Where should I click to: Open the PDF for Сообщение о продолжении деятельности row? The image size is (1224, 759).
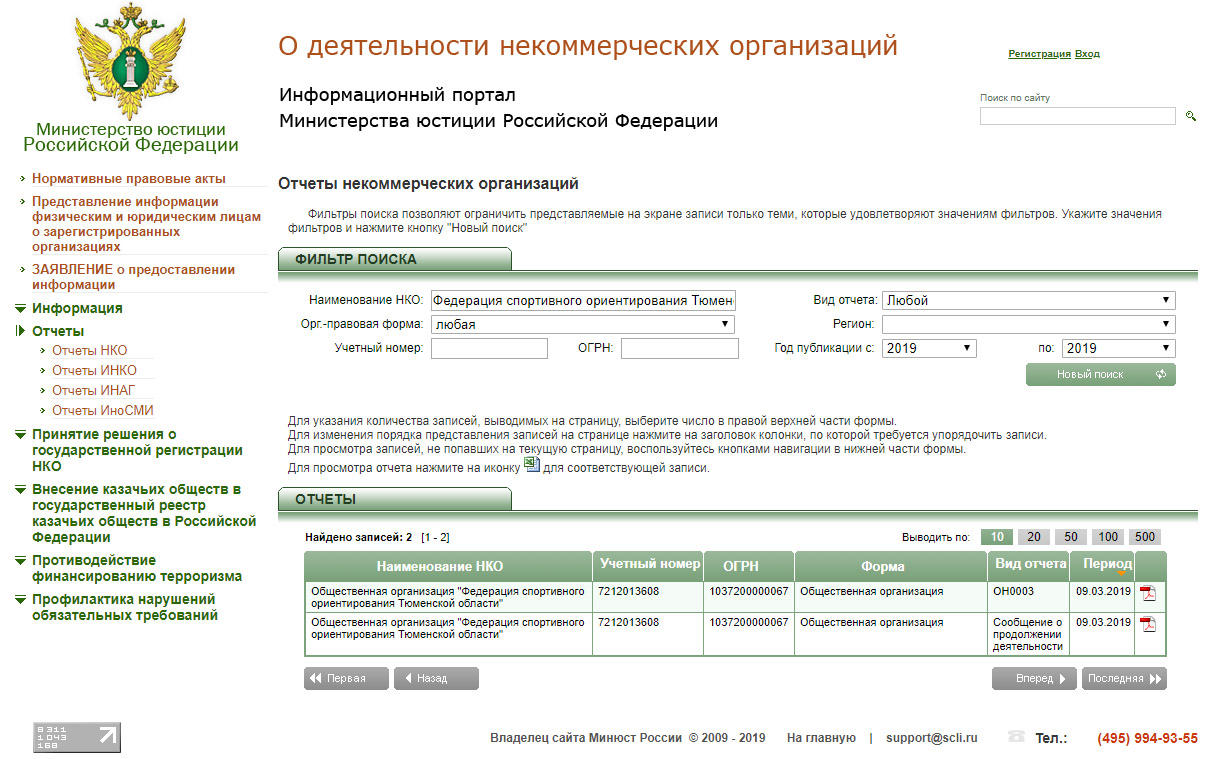click(1148, 624)
